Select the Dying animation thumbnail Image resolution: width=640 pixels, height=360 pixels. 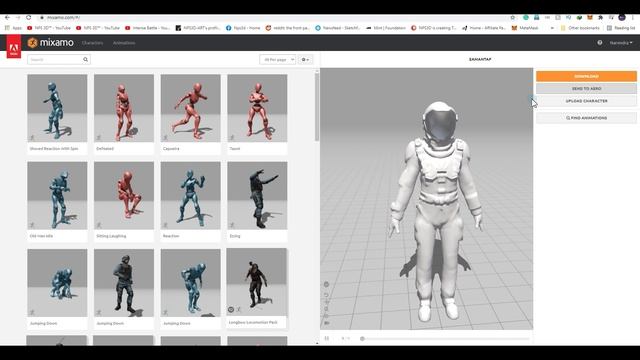coord(257,196)
